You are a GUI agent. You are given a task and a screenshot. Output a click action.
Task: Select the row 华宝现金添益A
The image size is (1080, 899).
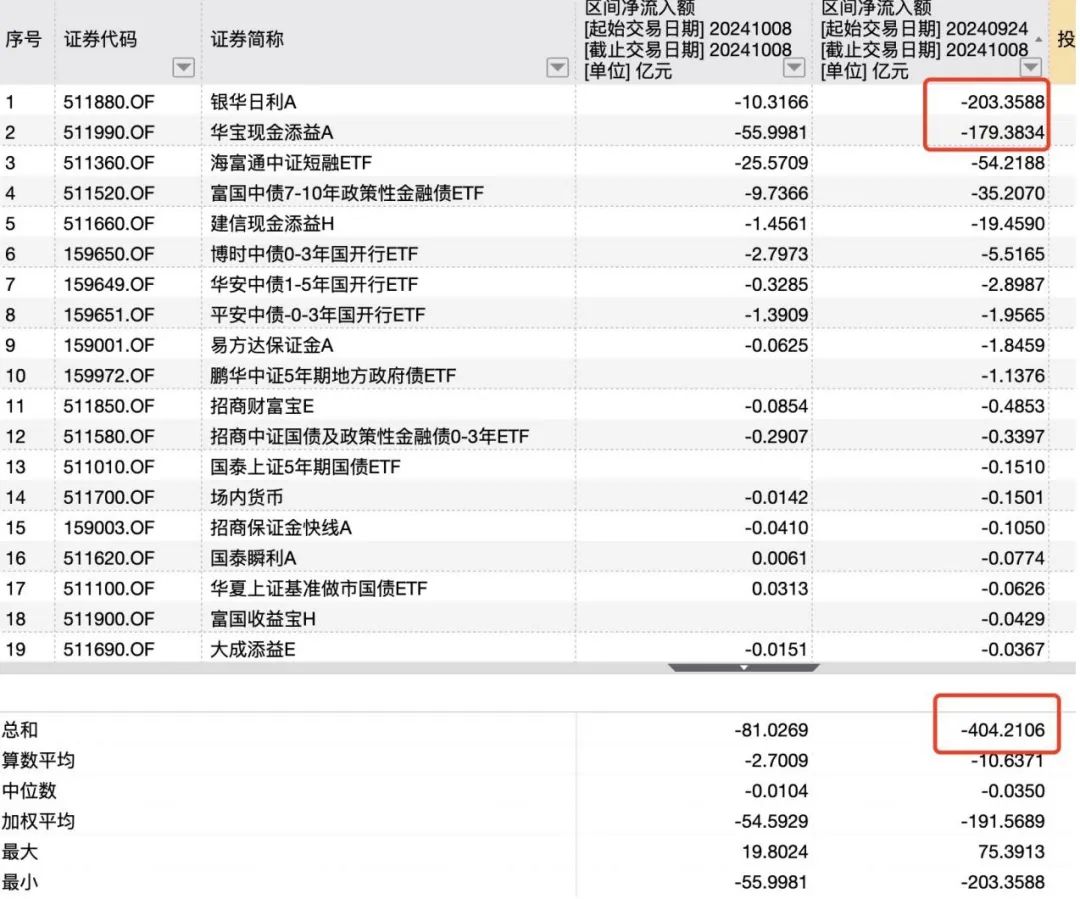coord(525,132)
